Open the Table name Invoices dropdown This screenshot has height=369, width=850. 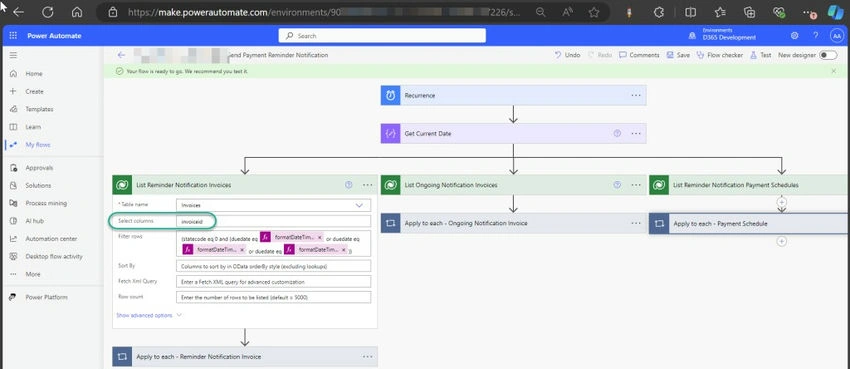[x=273, y=205]
